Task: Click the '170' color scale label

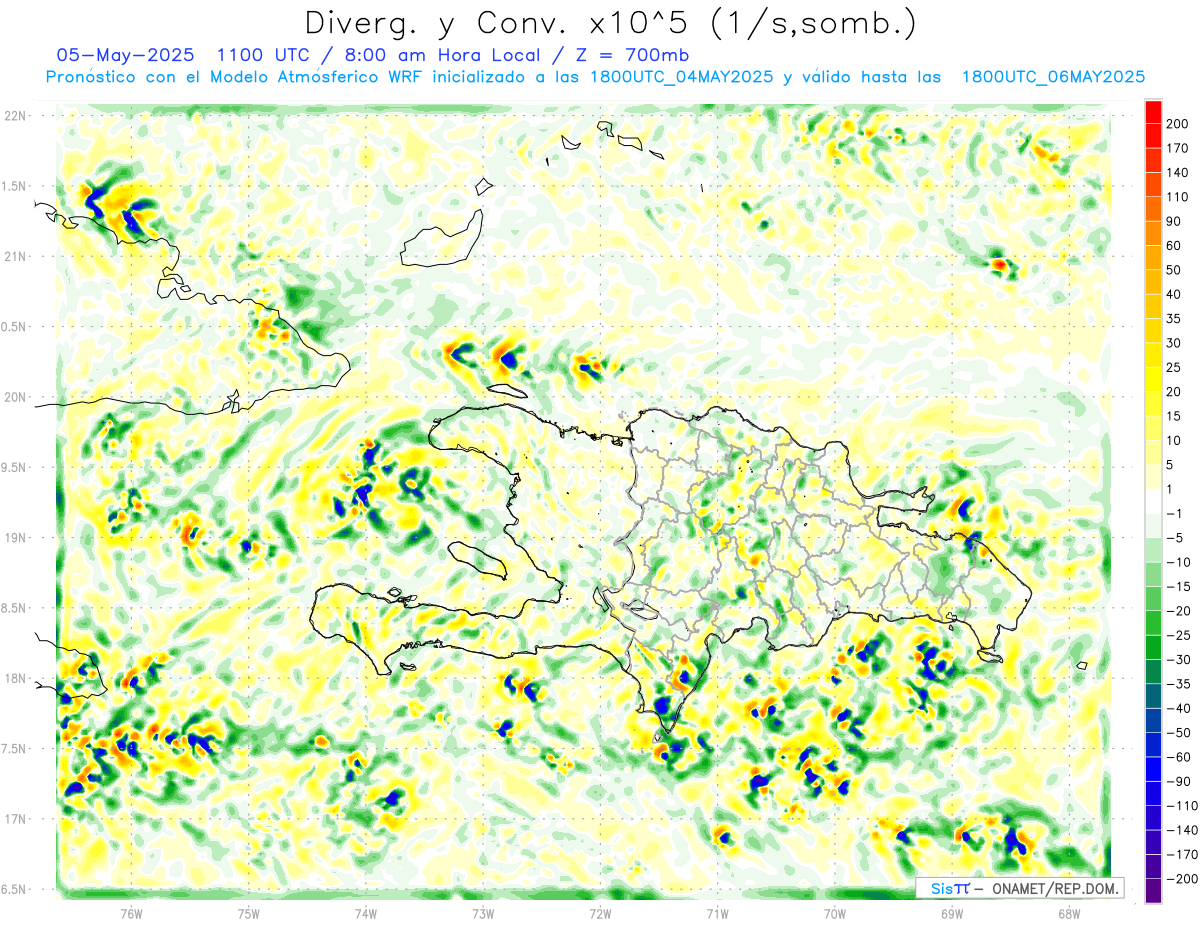Action: pyautogui.click(x=1177, y=148)
